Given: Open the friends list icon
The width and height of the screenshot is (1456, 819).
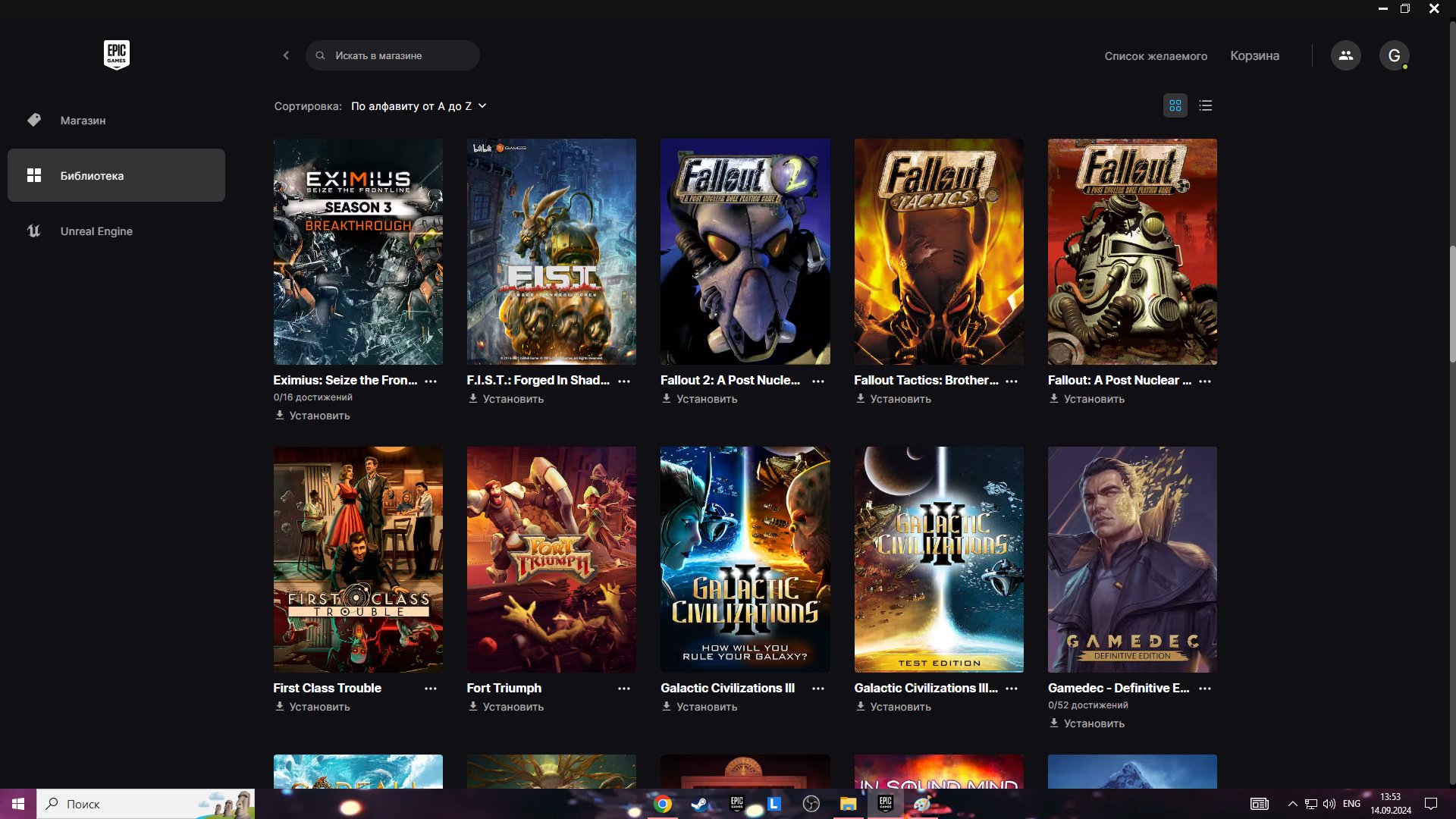Looking at the screenshot, I should [1345, 55].
